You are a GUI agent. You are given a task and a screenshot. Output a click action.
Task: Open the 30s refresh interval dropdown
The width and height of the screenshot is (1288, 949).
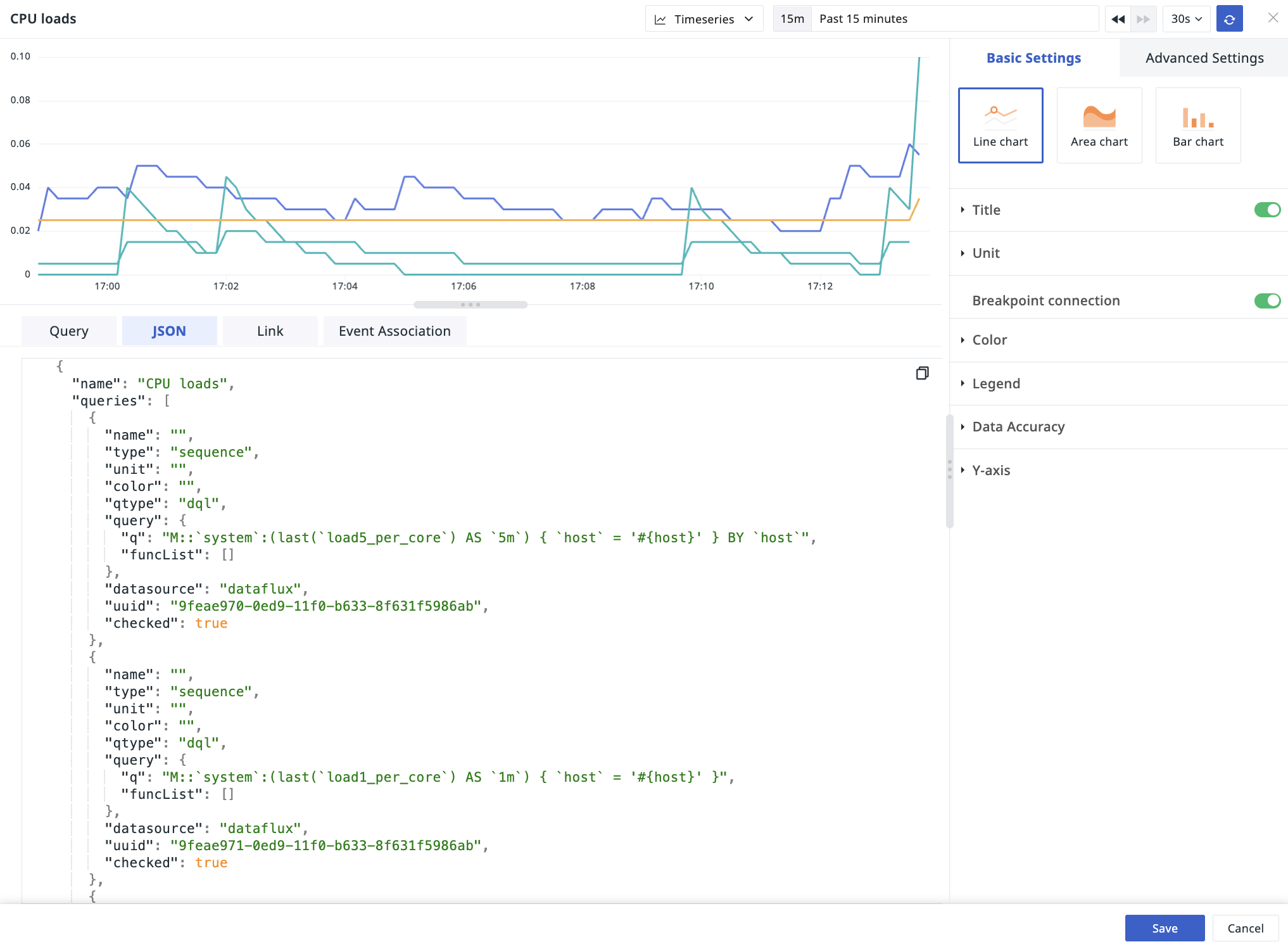click(x=1185, y=19)
